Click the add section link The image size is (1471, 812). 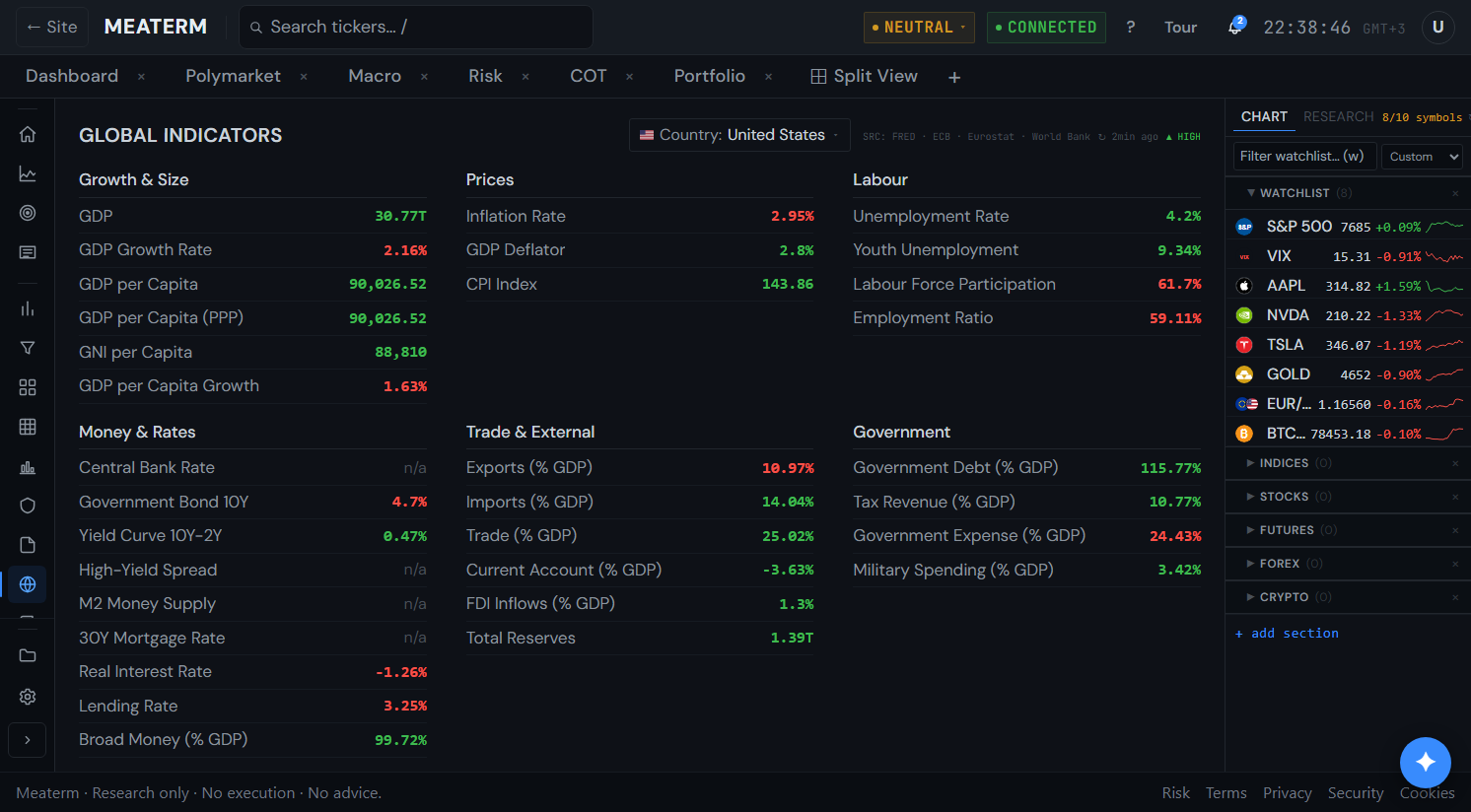point(1287,633)
